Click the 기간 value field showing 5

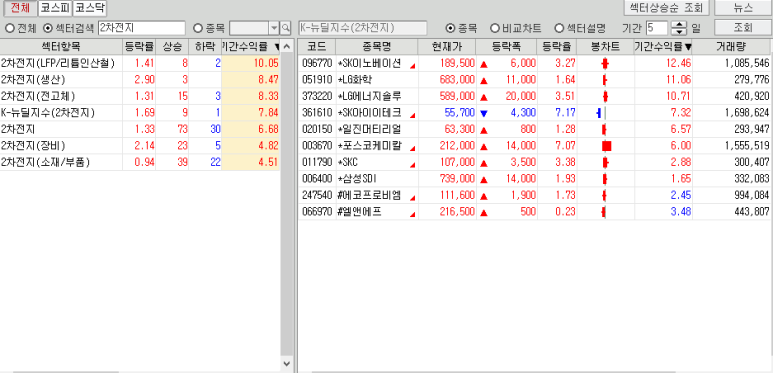pyautogui.click(x=657, y=28)
